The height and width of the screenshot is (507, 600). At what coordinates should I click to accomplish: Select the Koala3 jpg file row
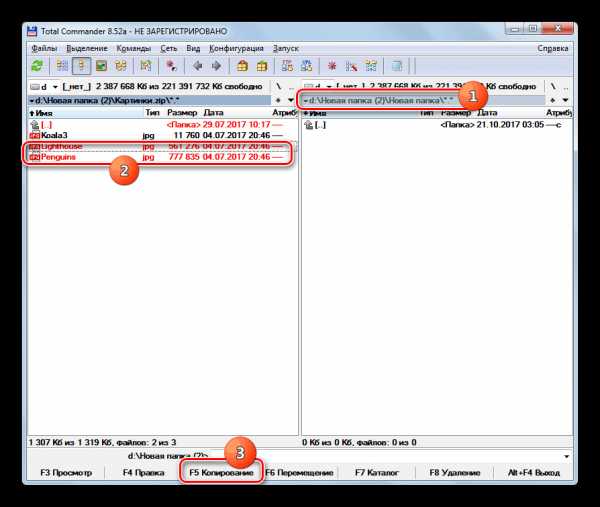coord(163,135)
